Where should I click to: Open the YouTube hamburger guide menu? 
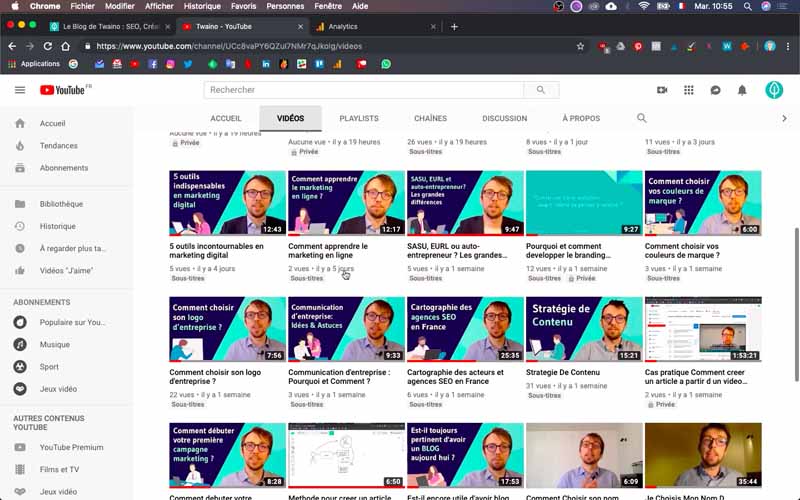coord(20,90)
